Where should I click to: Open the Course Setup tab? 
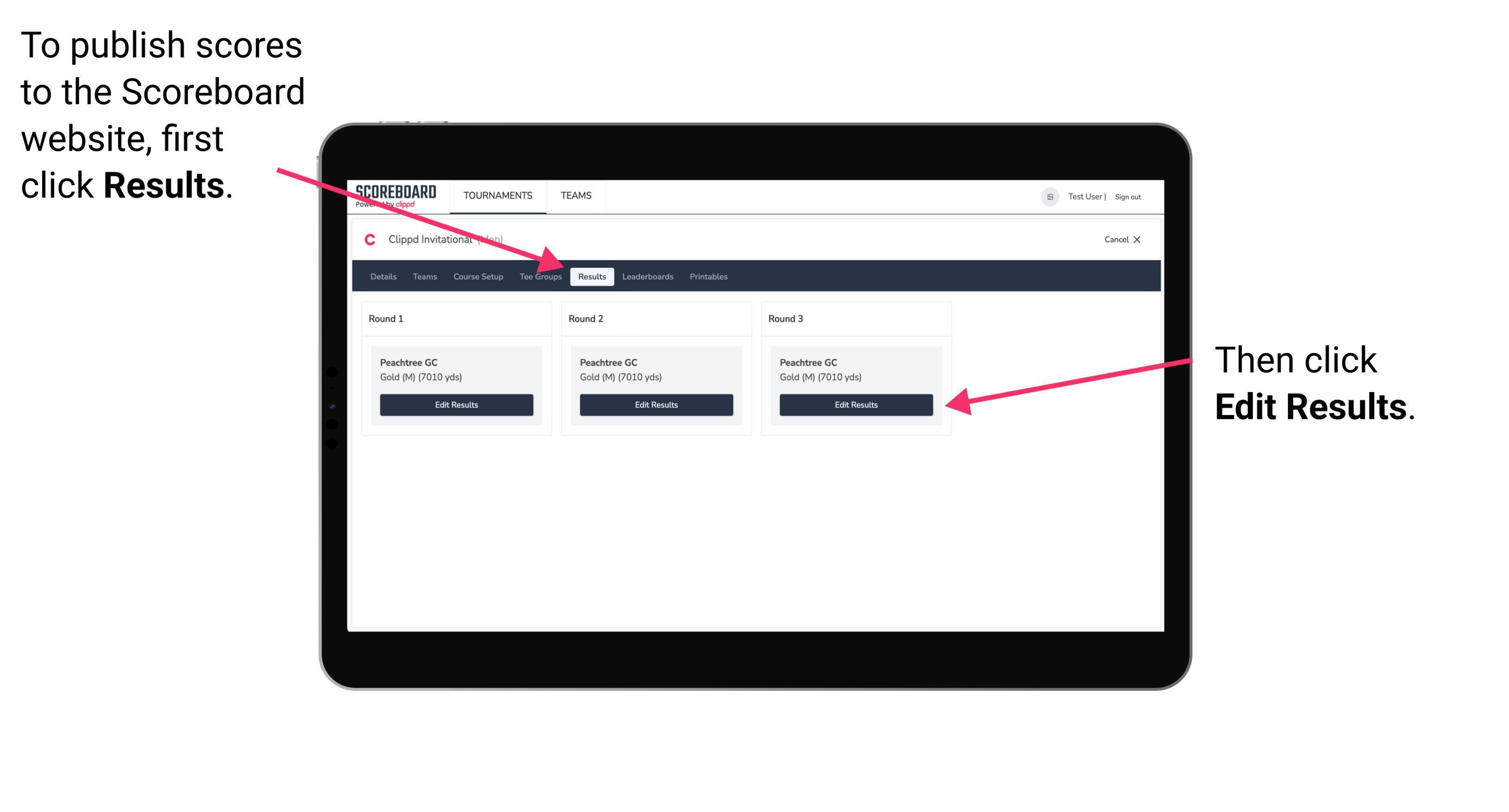tap(478, 276)
